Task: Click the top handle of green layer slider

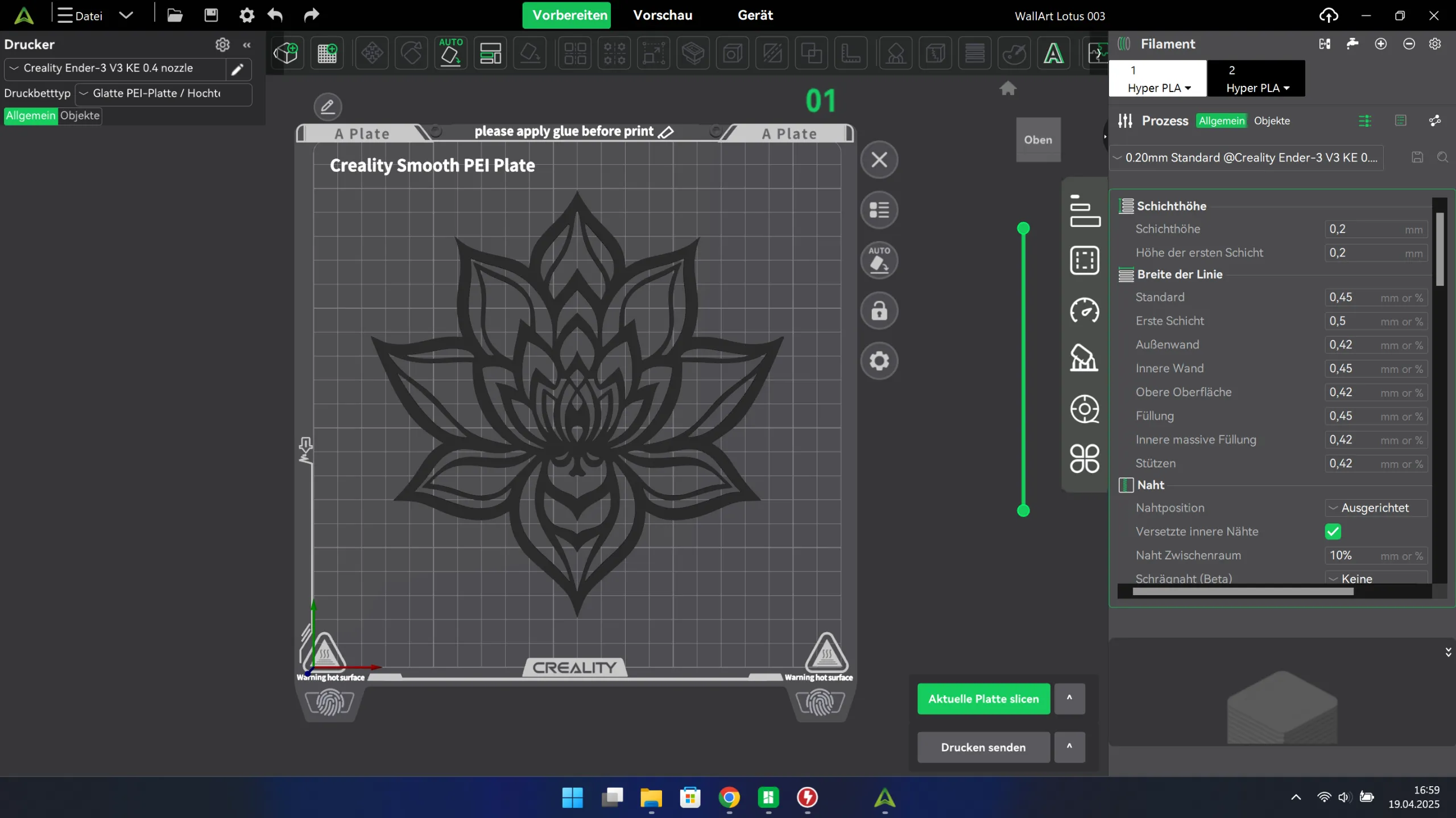Action: coord(1023,229)
